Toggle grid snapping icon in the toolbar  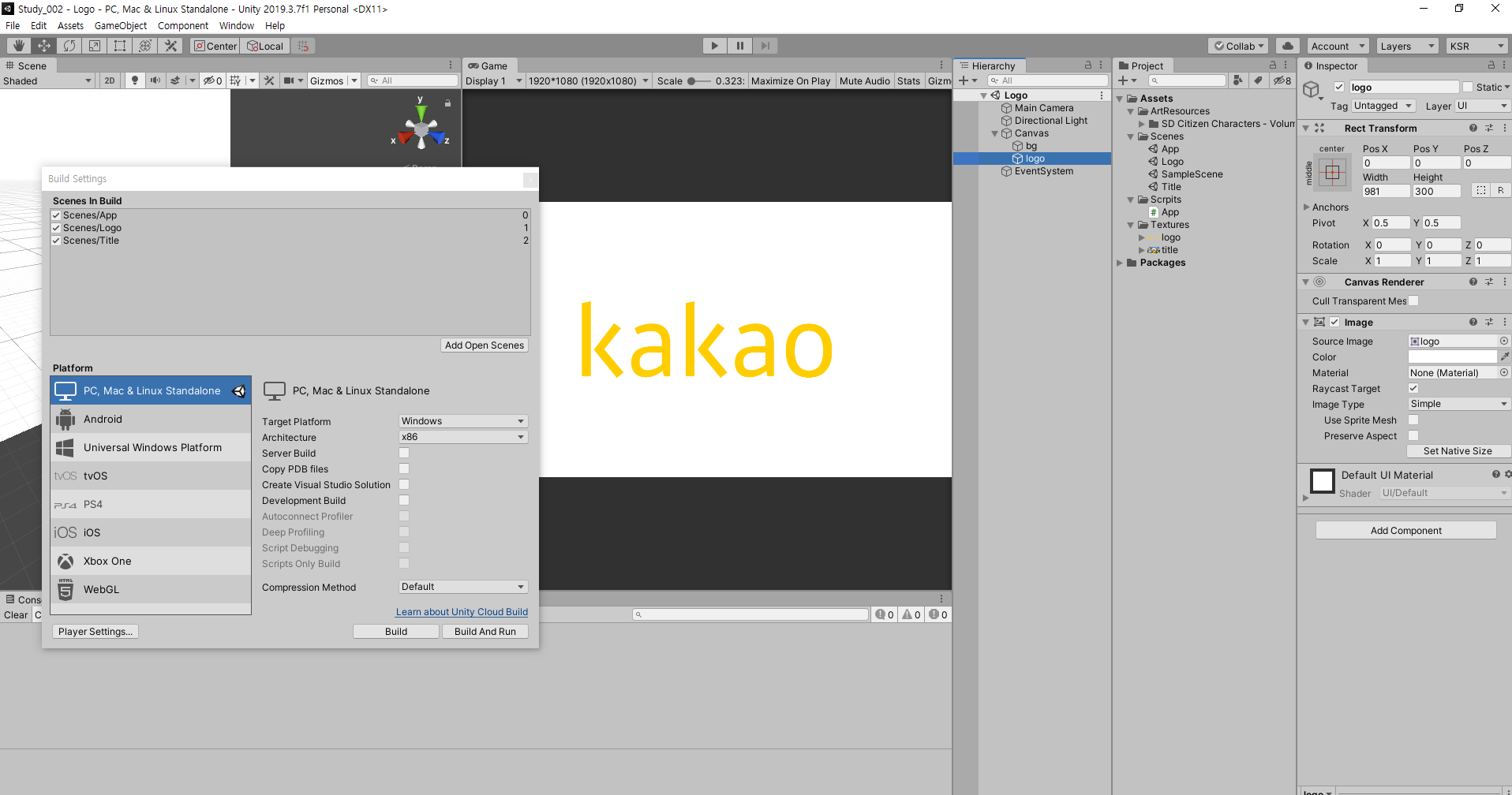point(304,46)
